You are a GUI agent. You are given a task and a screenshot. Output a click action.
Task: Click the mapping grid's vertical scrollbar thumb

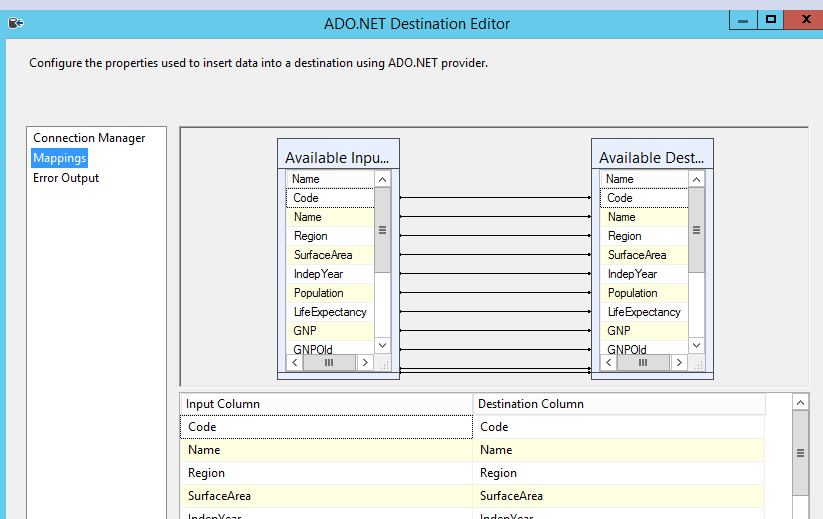pyautogui.click(x=800, y=453)
